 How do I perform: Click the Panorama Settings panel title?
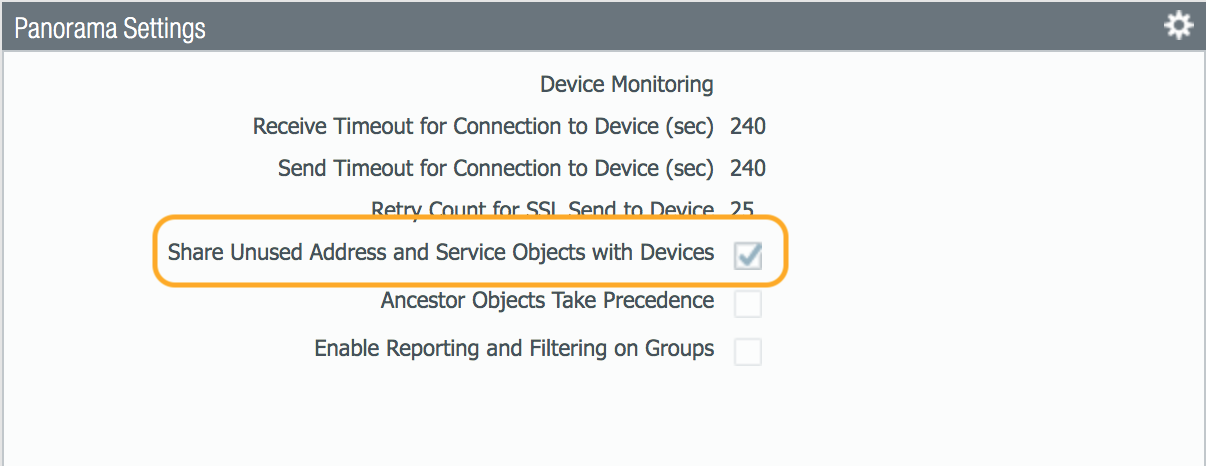pos(110,28)
